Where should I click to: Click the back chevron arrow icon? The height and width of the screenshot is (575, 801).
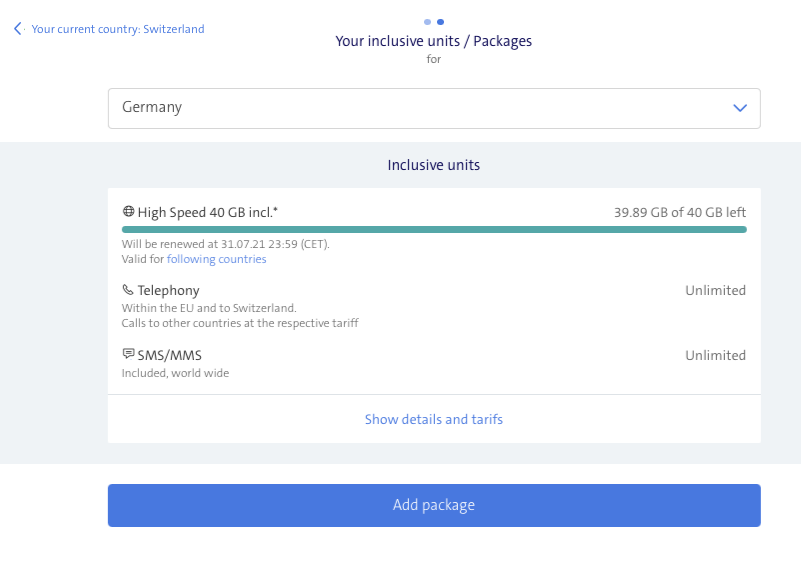[x=18, y=29]
